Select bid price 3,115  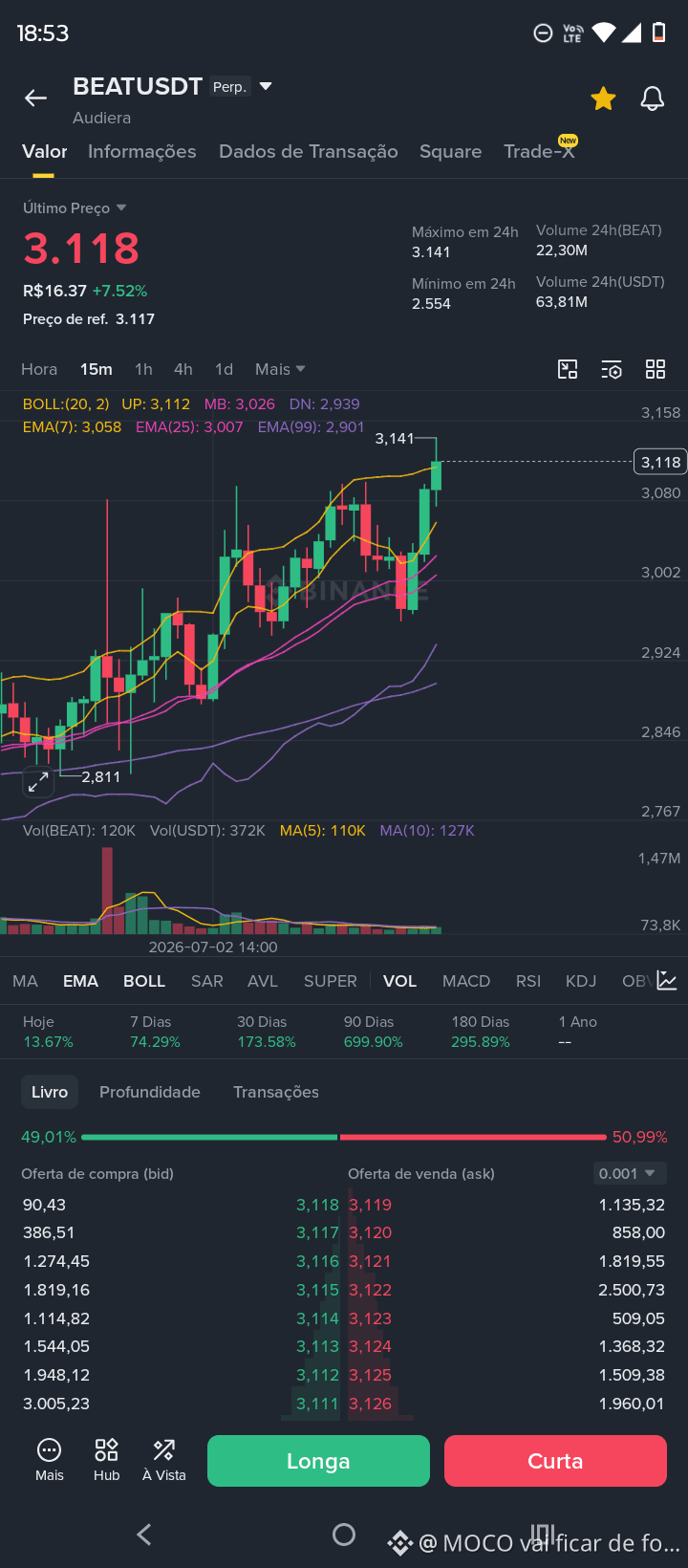click(317, 1290)
